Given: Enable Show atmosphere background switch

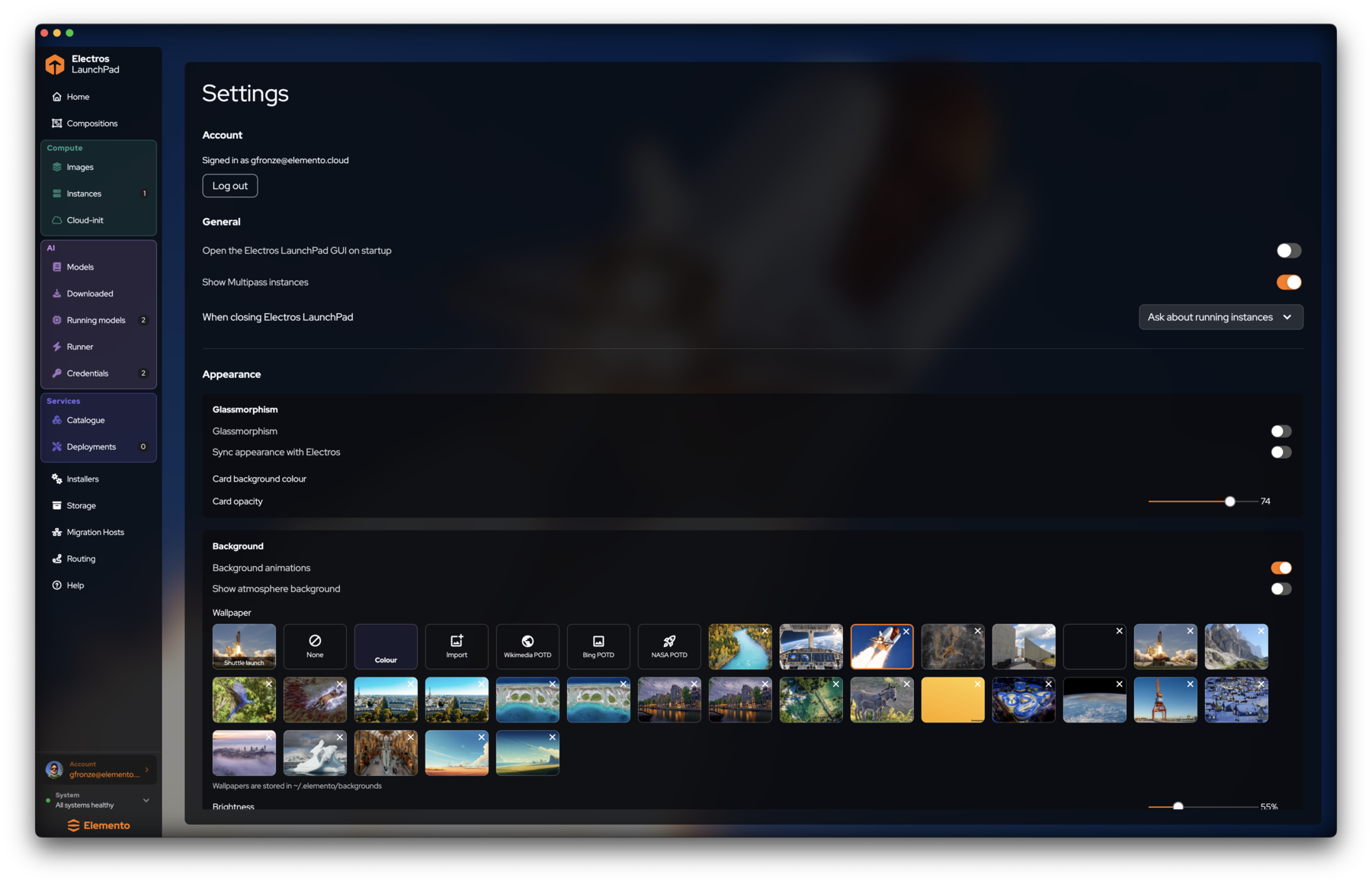Looking at the screenshot, I should coord(1281,588).
